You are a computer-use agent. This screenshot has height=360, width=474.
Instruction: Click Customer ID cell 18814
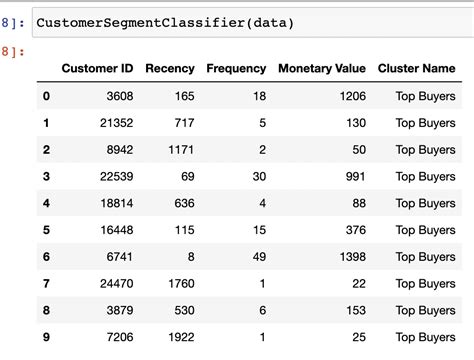(x=117, y=203)
